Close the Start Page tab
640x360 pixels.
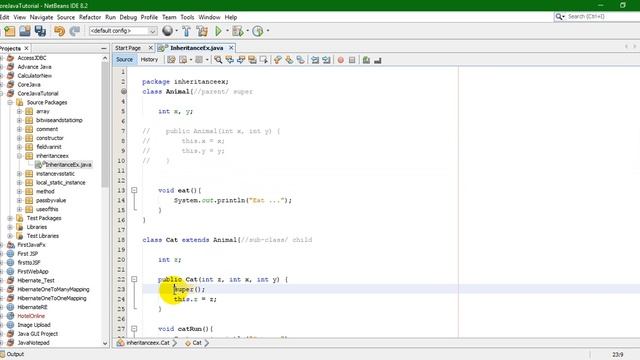pyautogui.click(x=150, y=48)
